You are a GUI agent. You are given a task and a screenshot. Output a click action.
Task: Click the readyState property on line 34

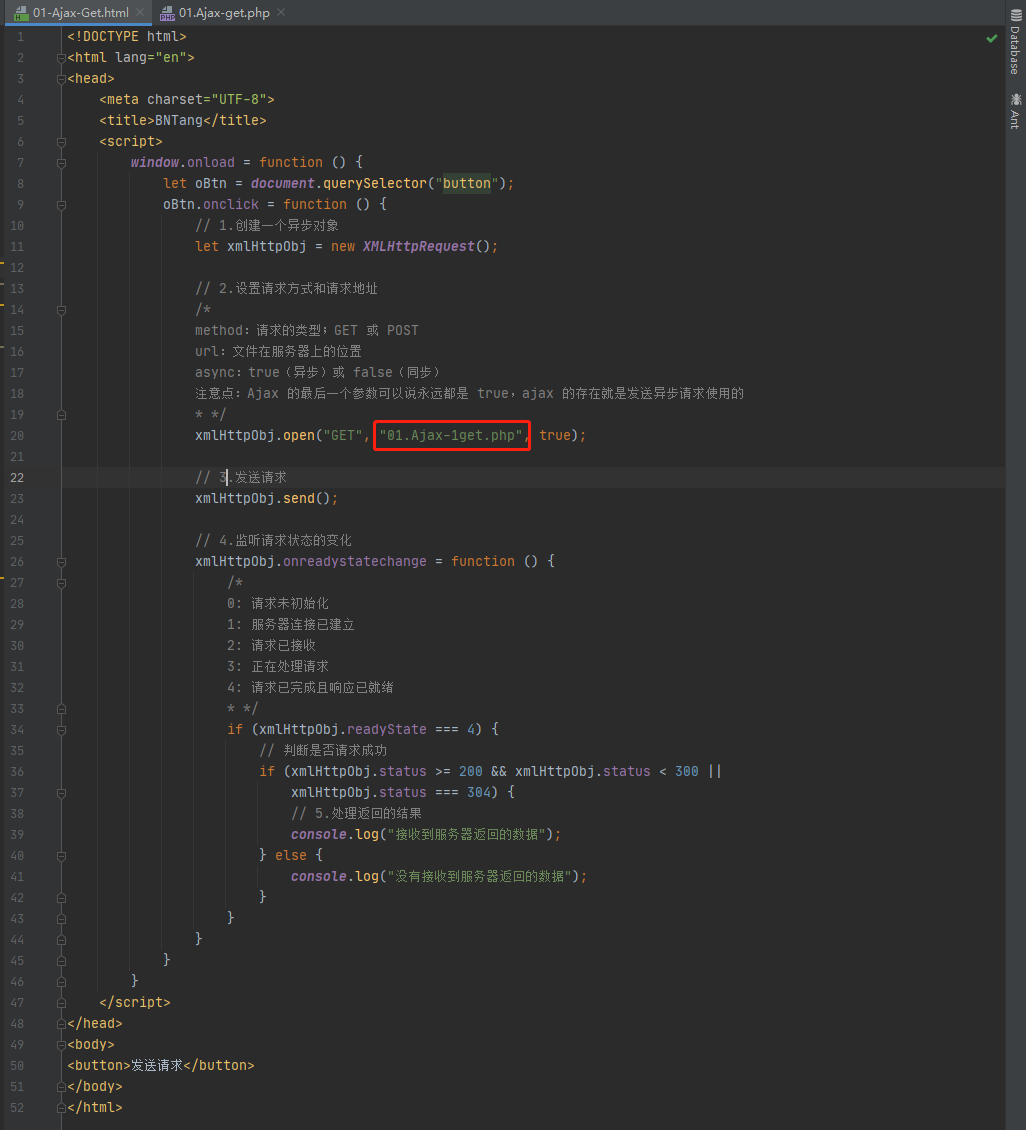click(x=386, y=729)
